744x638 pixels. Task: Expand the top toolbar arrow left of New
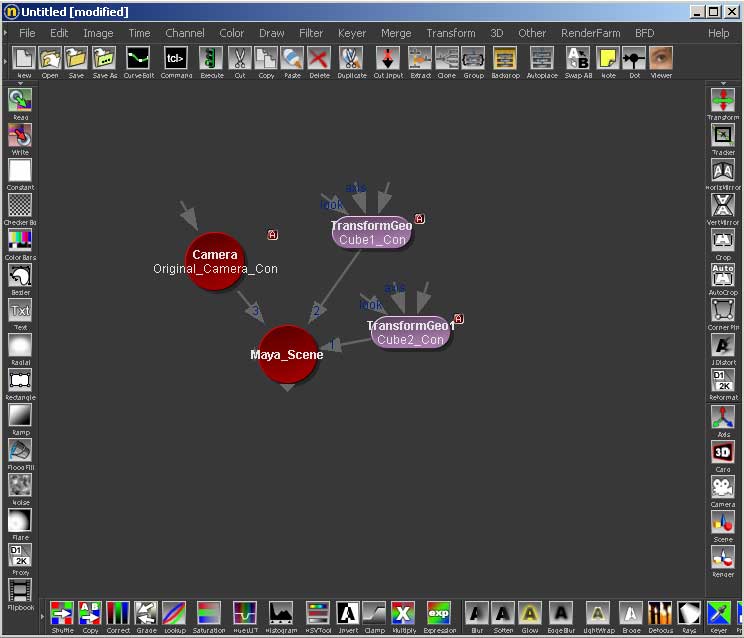coord(5,62)
